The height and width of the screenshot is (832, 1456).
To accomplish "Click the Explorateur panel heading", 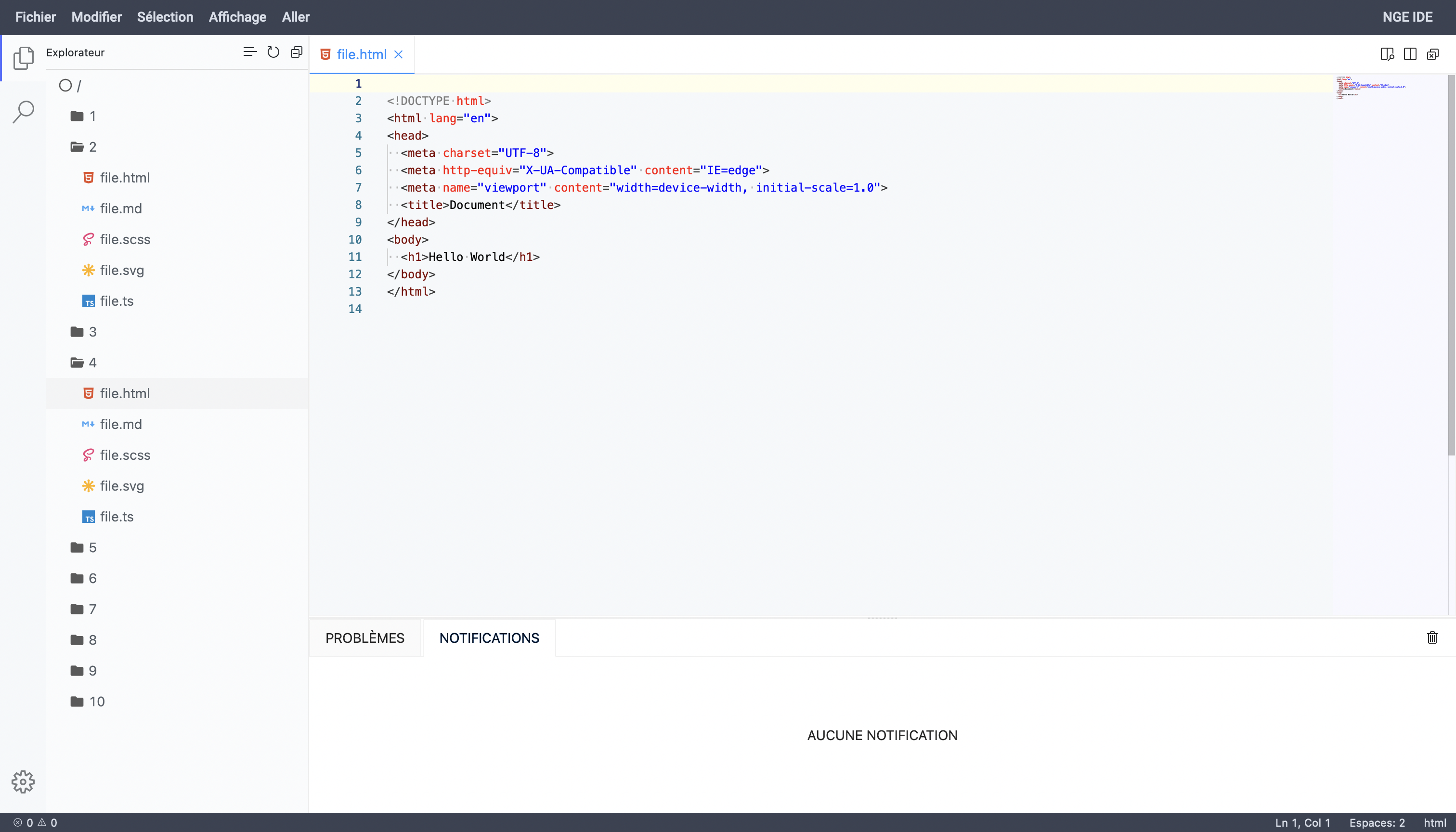I will click(75, 52).
